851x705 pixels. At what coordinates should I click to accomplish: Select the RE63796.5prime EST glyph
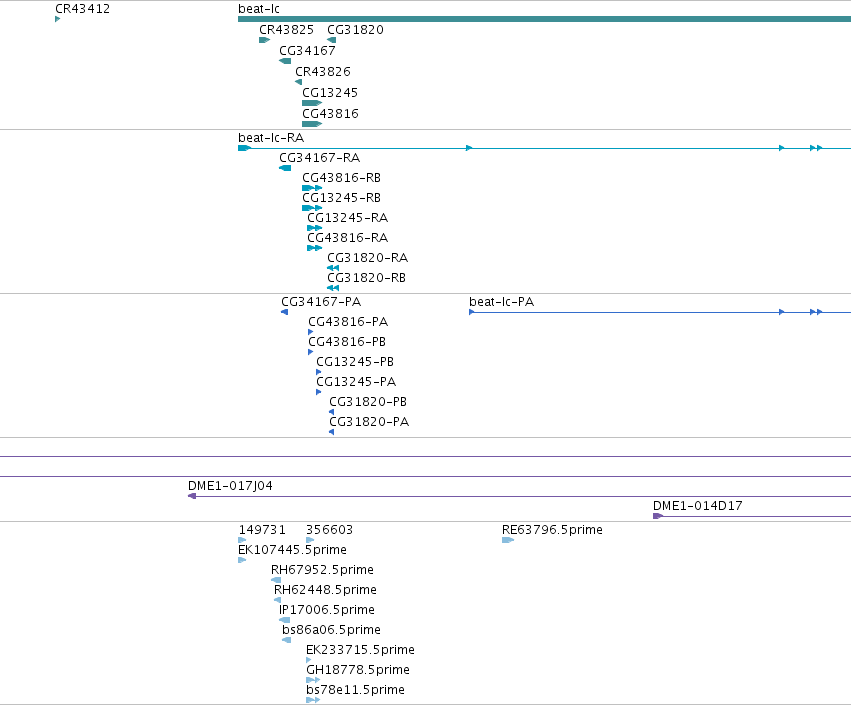click(508, 540)
